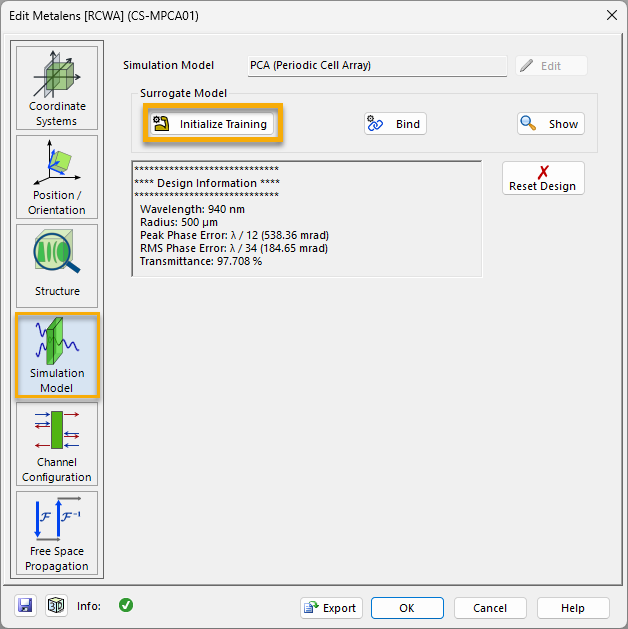The height and width of the screenshot is (629, 628).
Task: Go to Free Space Propagation page
Action: click(x=57, y=533)
